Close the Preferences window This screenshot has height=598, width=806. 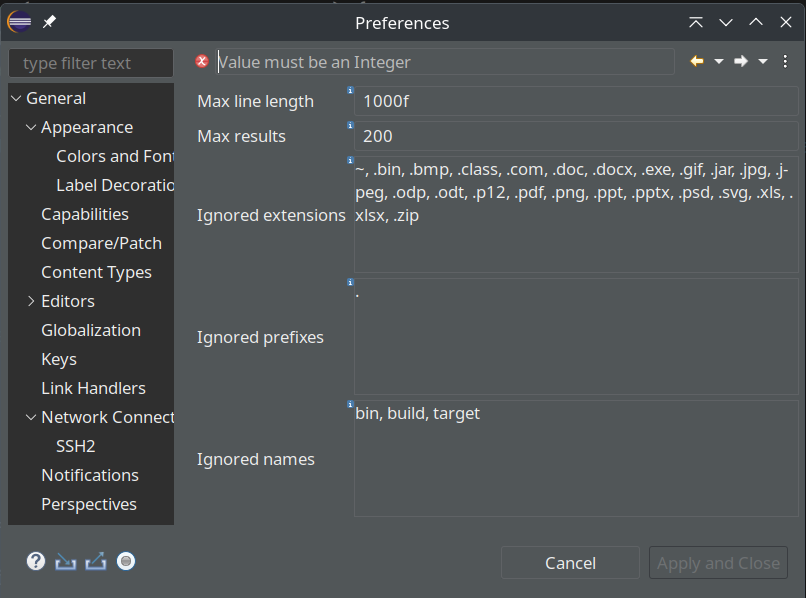click(785, 22)
